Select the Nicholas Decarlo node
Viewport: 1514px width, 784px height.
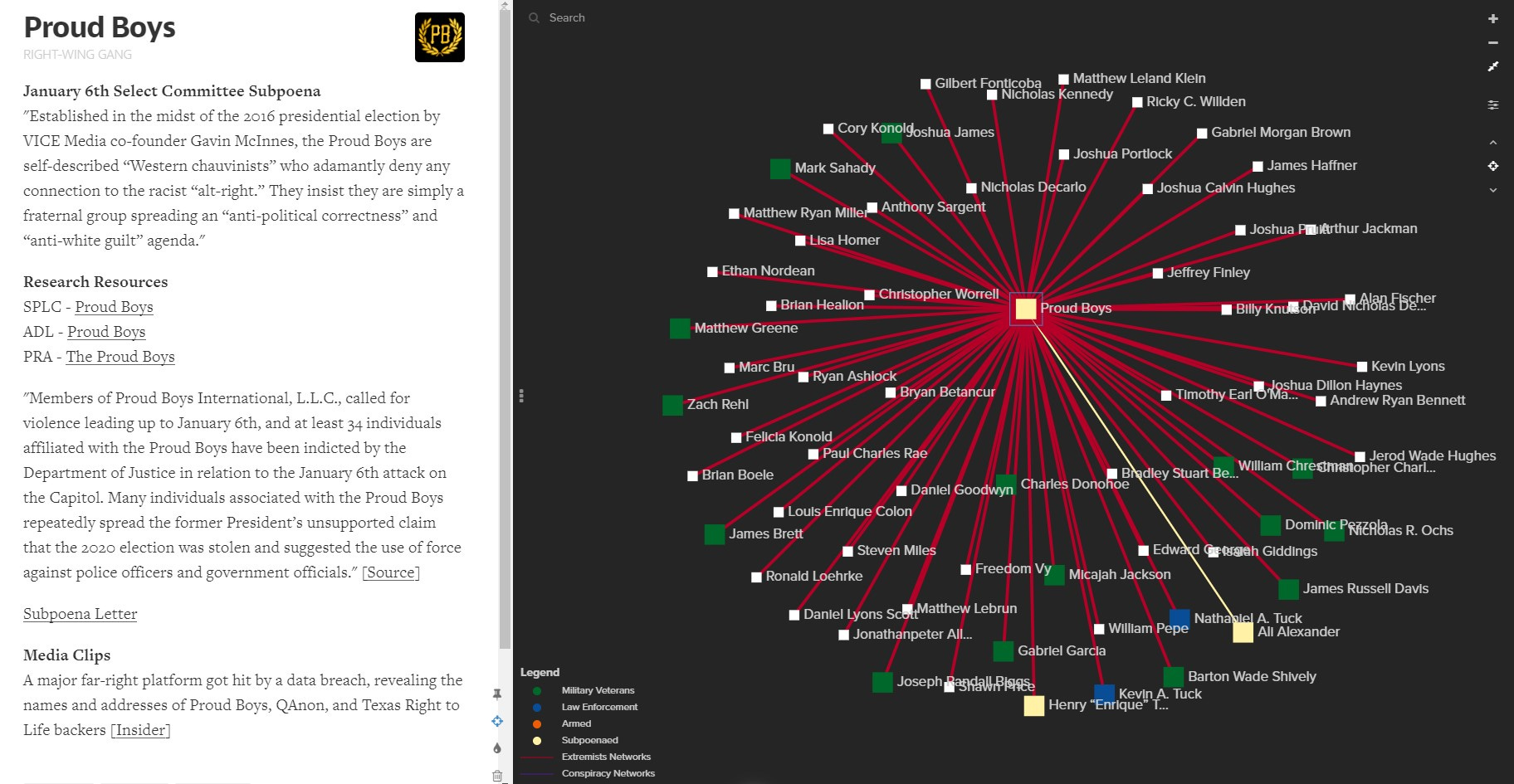(x=971, y=187)
